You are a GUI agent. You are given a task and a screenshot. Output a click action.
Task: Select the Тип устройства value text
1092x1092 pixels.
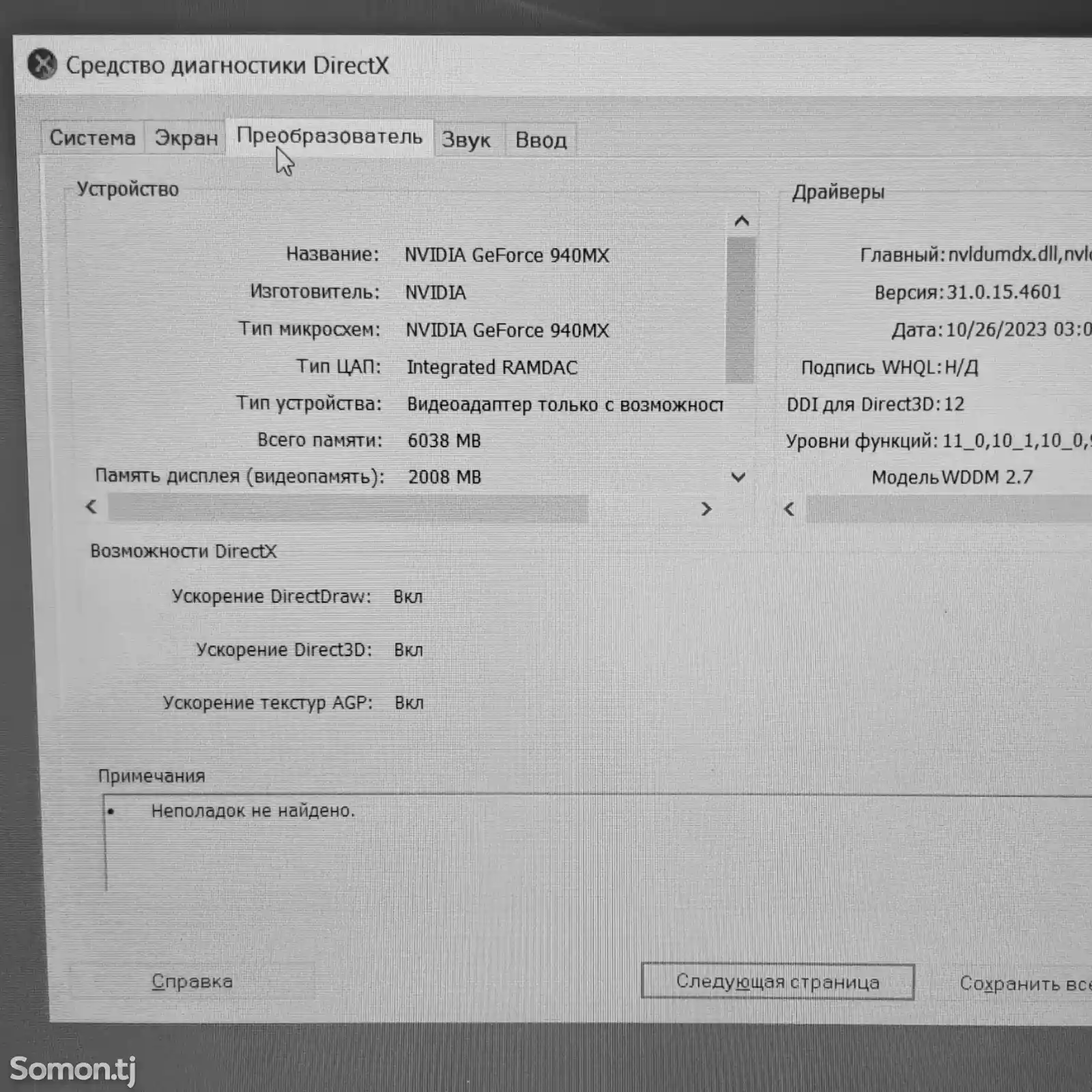pos(565,405)
